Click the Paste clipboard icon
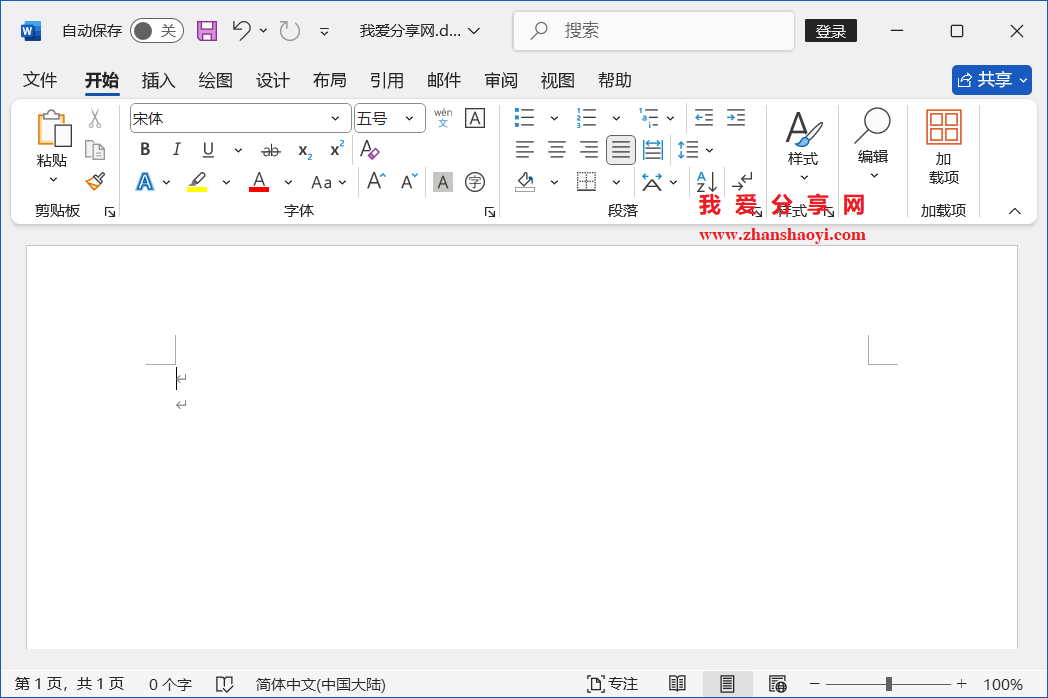The width and height of the screenshot is (1048, 698). coord(53,128)
